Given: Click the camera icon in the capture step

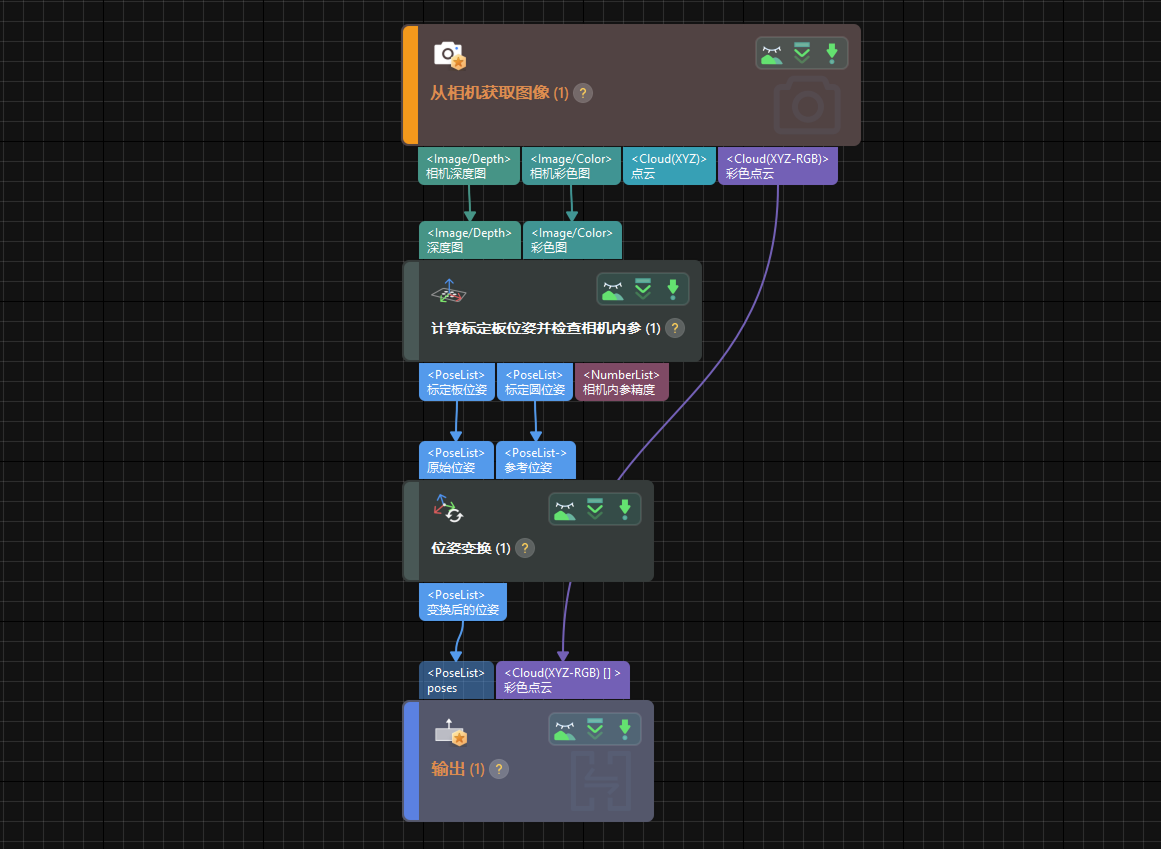Looking at the screenshot, I should point(449,55).
